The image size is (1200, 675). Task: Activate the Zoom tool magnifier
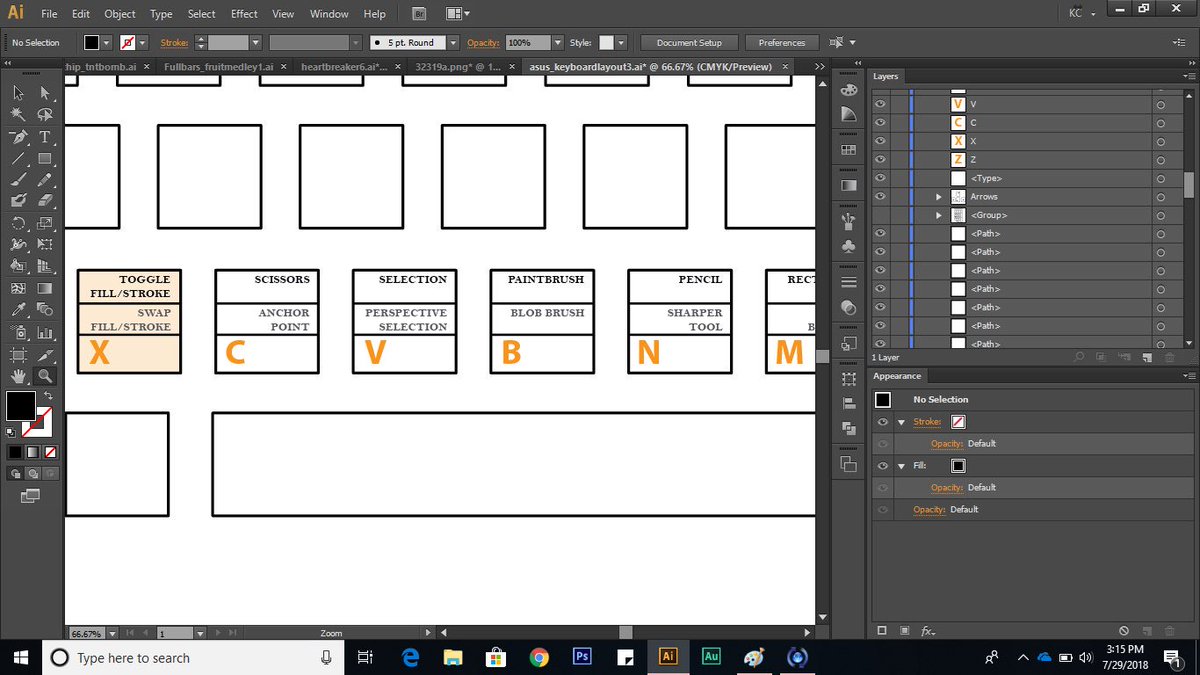(x=45, y=377)
